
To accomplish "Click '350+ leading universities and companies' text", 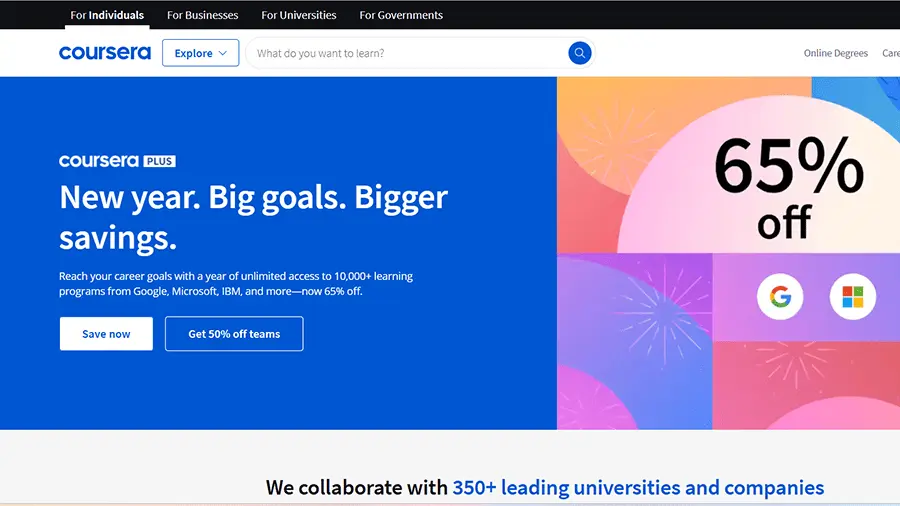I will pos(638,488).
